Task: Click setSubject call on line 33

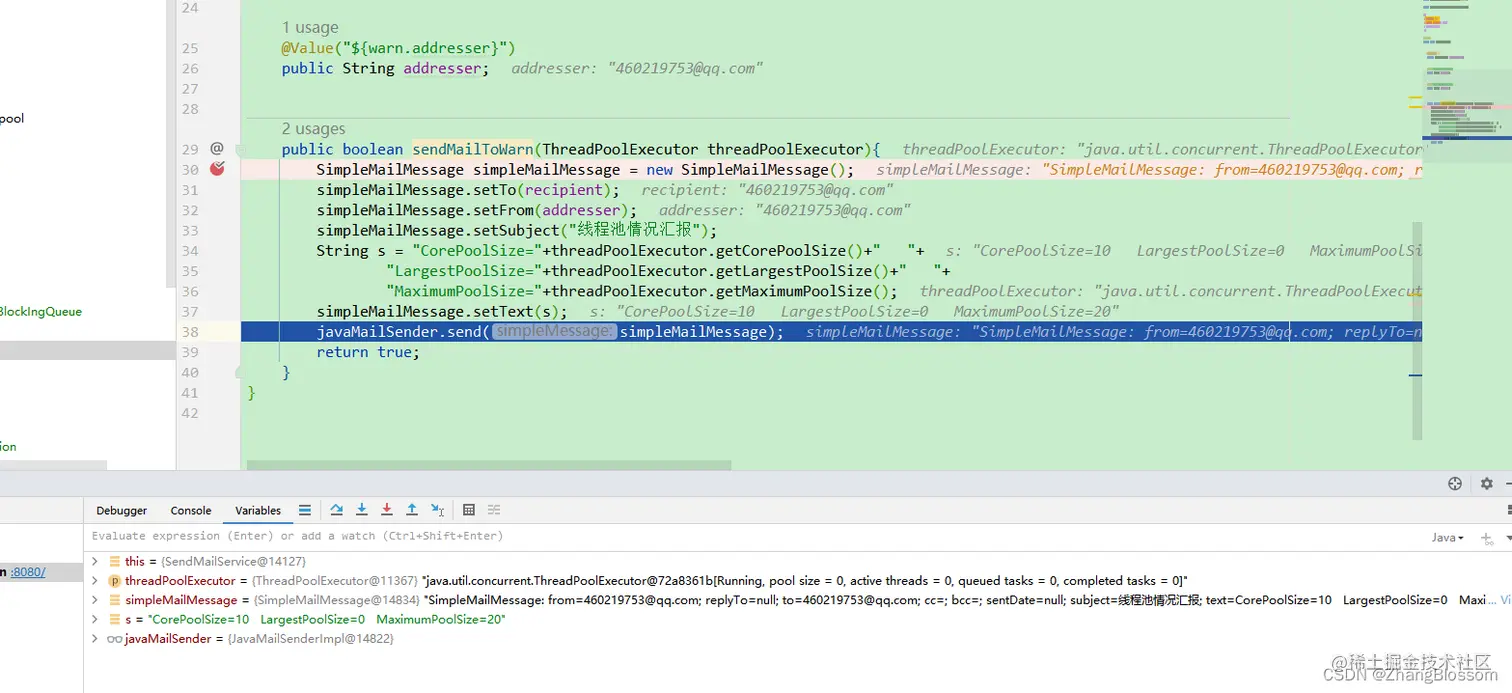Action: (516, 230)
